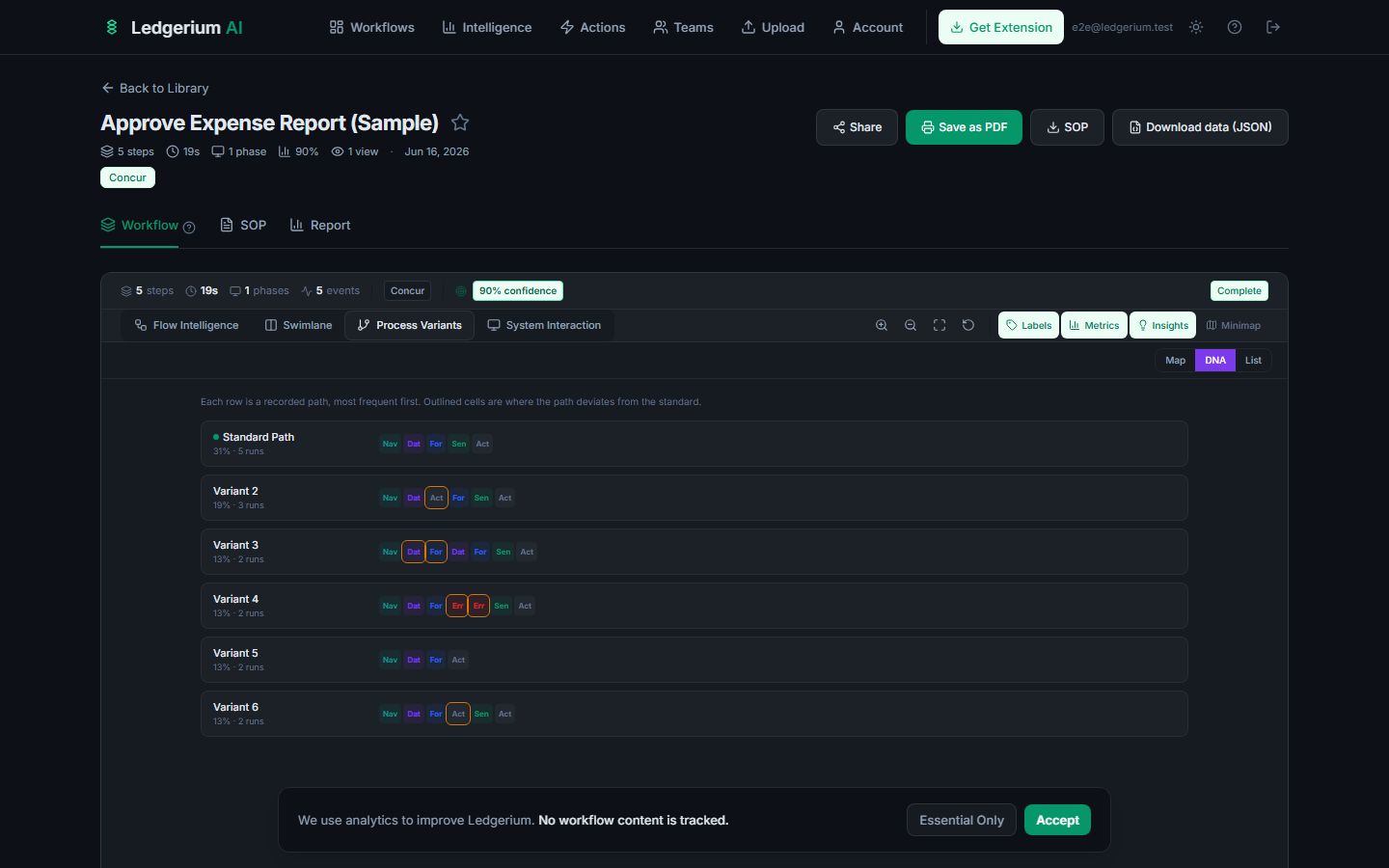Click the globe icon beside confidence badge

461,291
